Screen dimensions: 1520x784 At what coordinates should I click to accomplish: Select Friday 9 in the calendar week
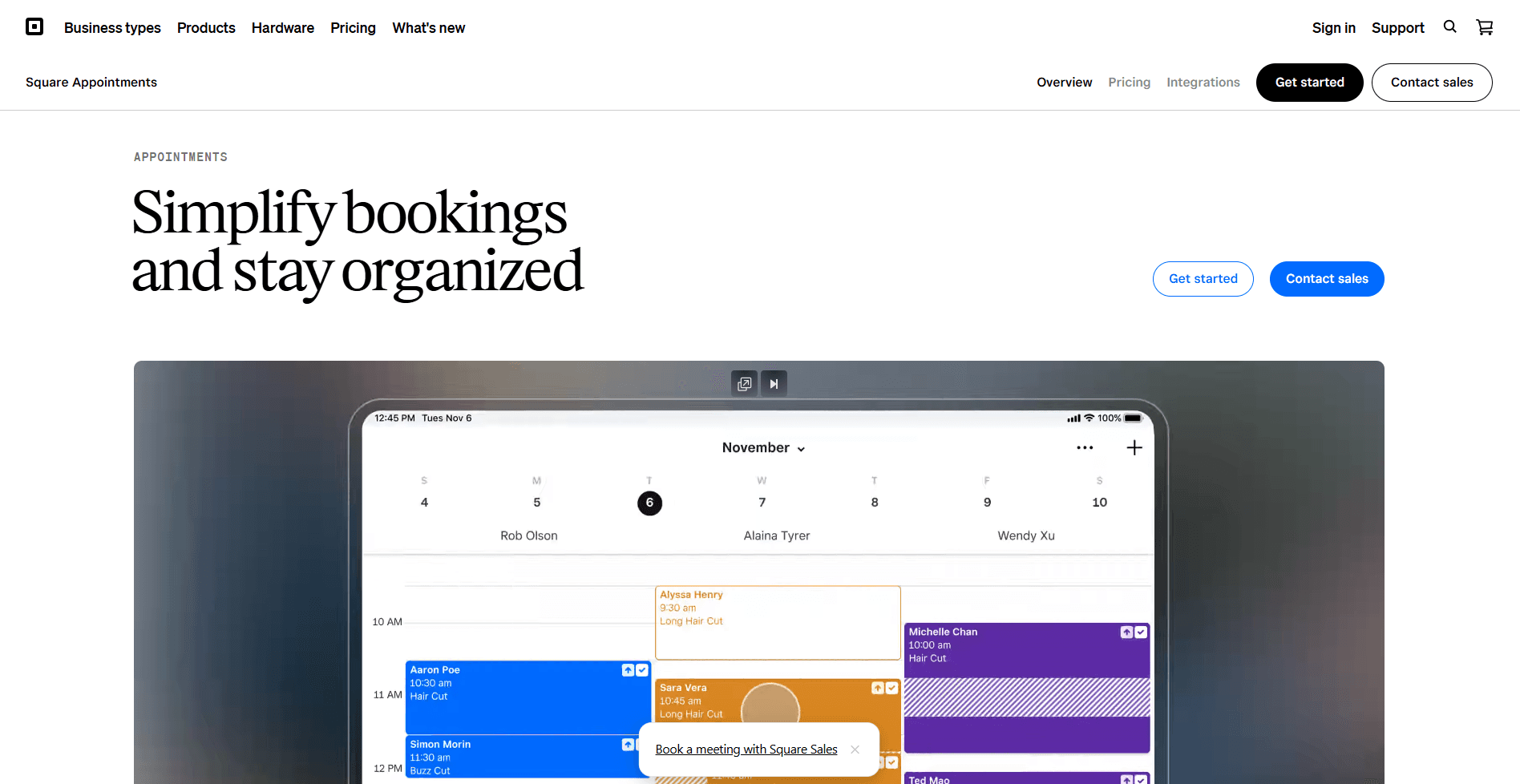tap(987, 503)
